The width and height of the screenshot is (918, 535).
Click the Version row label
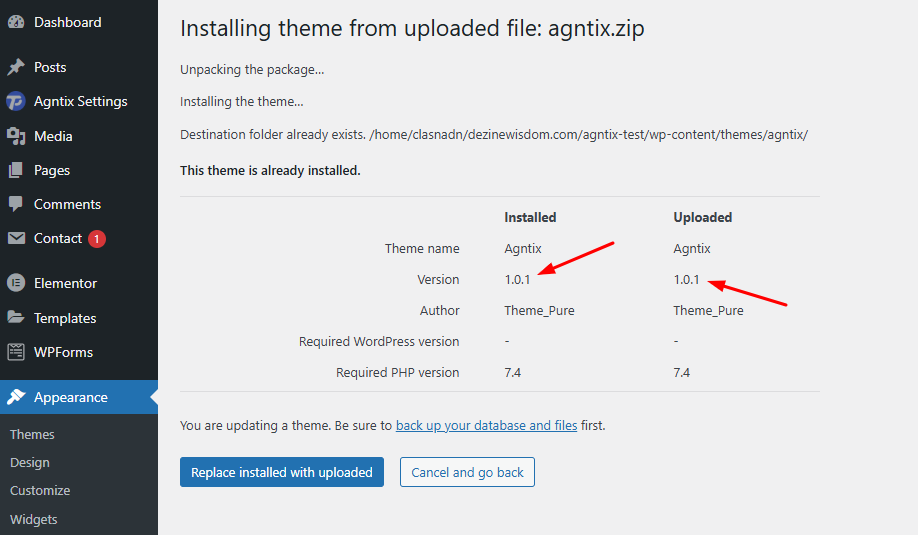point(438,280)
